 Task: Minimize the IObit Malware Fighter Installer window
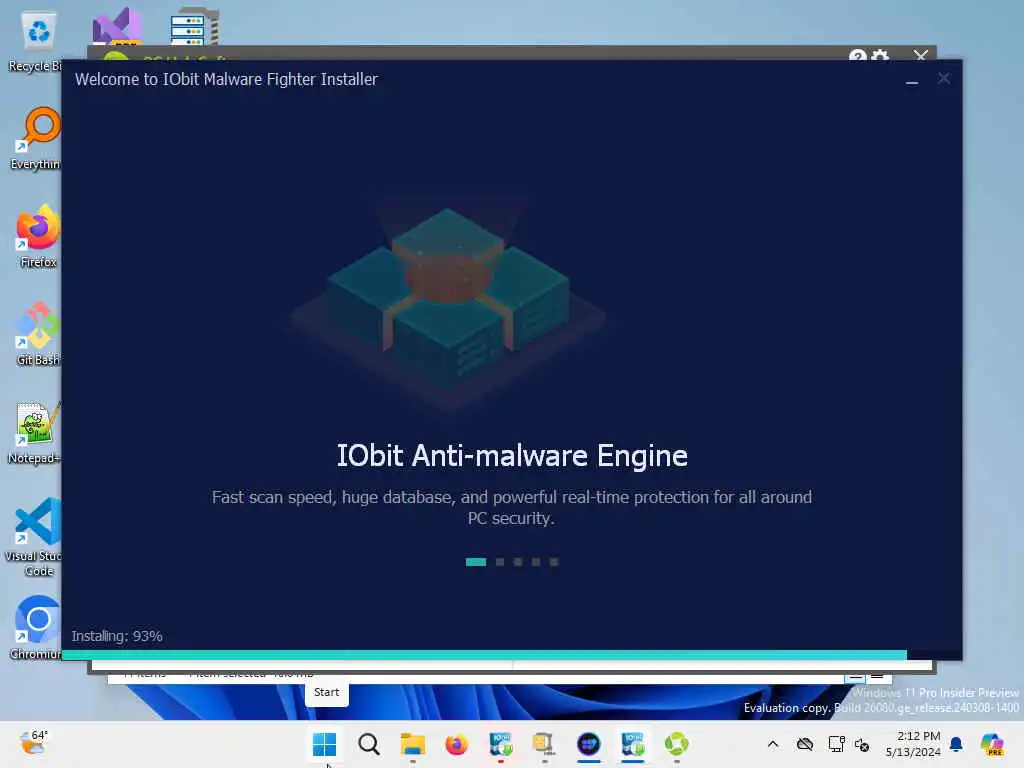[x=912, y=80]
